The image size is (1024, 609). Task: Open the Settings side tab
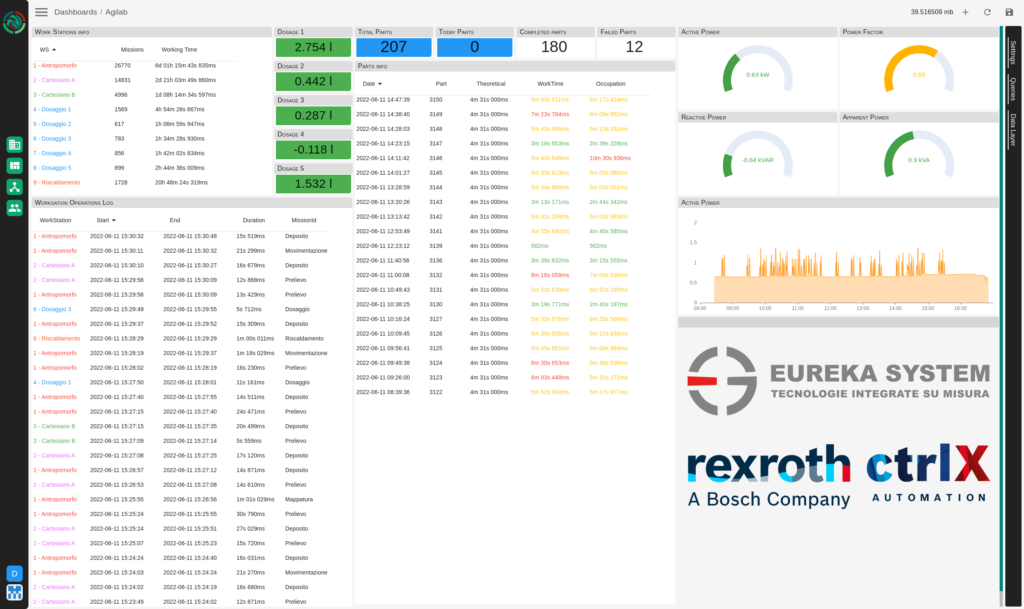(x=1013, y=52)
